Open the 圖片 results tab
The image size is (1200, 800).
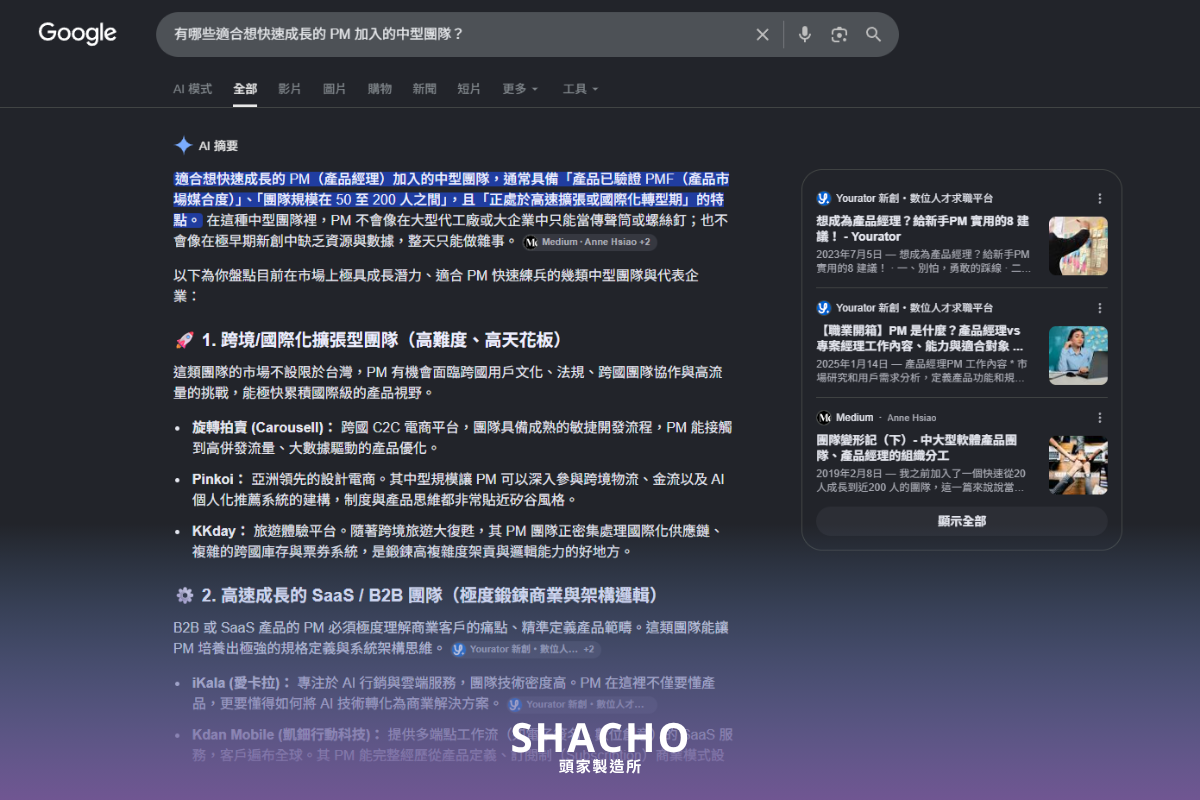[335, 89]
